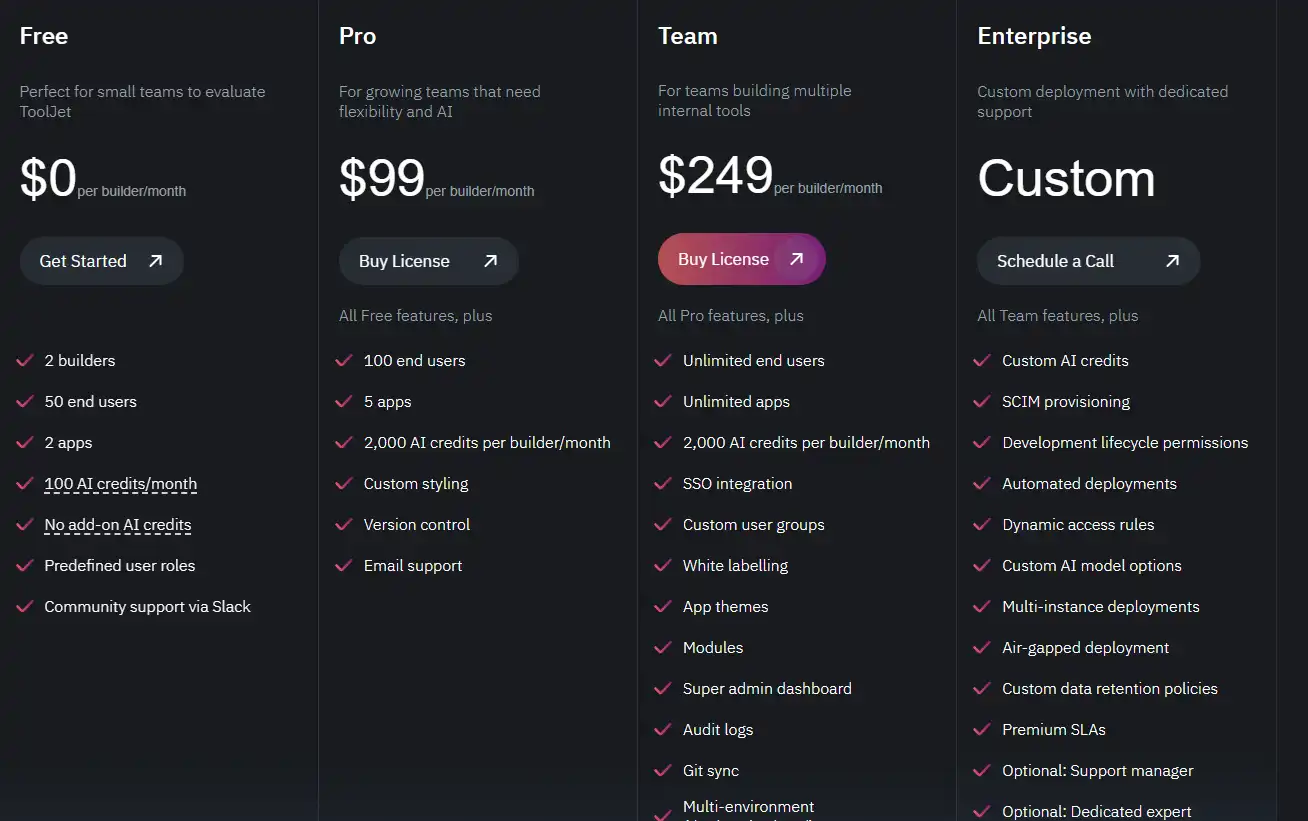Click the No add-on AI credits link
This screenshot has width=1308, height=821.
[117, 524]
